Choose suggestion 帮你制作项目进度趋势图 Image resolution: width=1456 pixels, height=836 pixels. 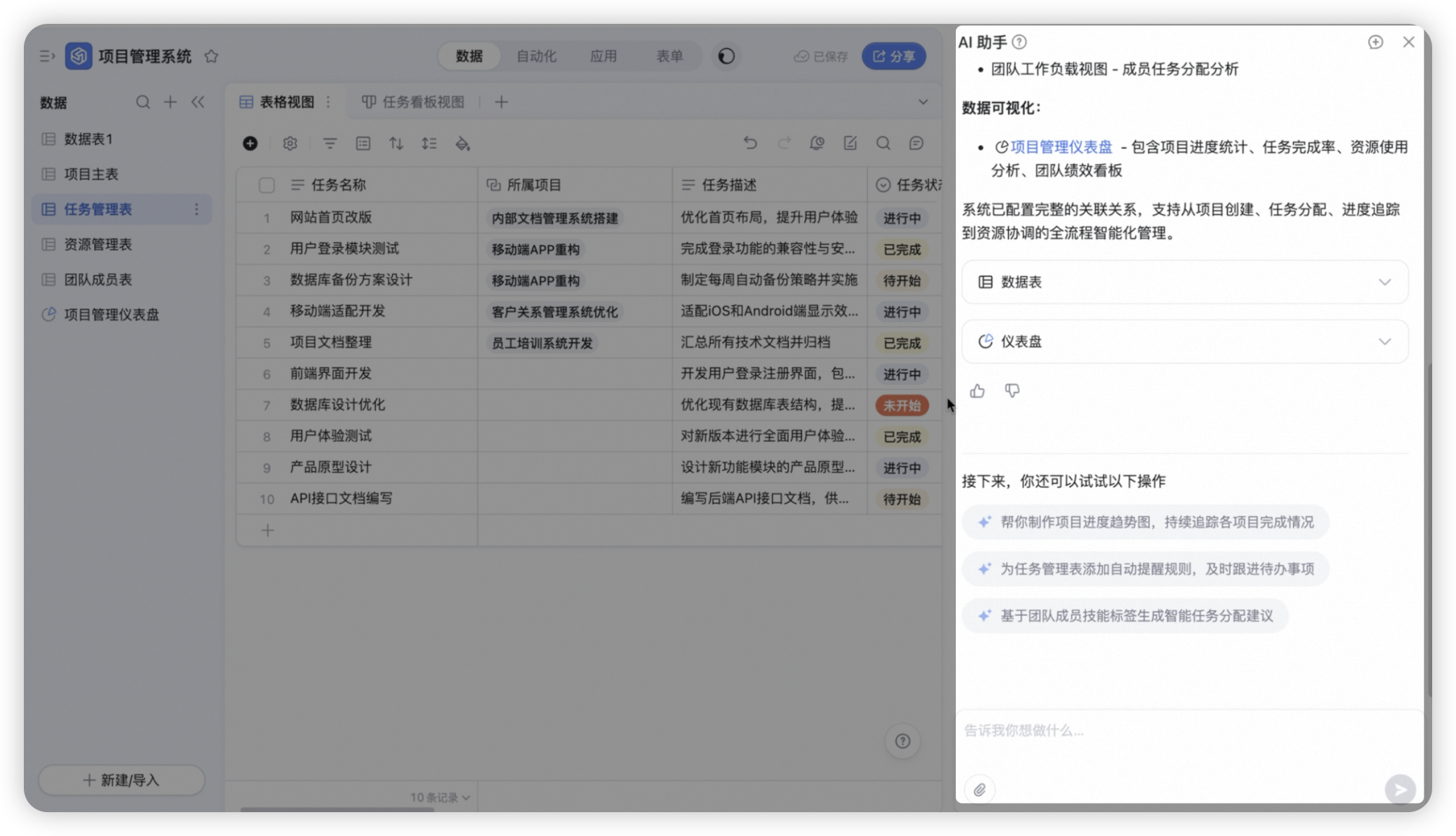(x=1145, y=522)
